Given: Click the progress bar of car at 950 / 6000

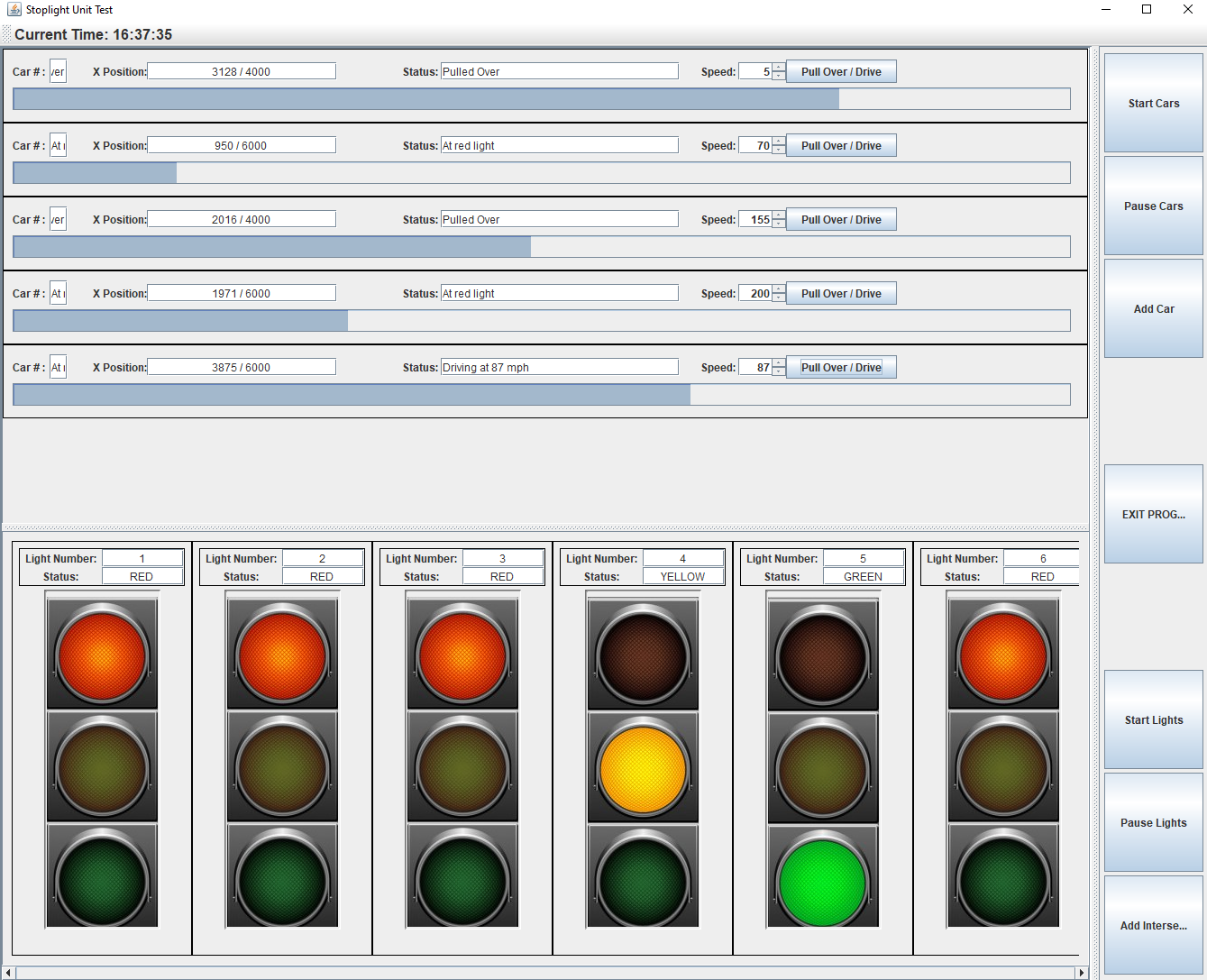Looking at the screenshot, I should 542,173.
